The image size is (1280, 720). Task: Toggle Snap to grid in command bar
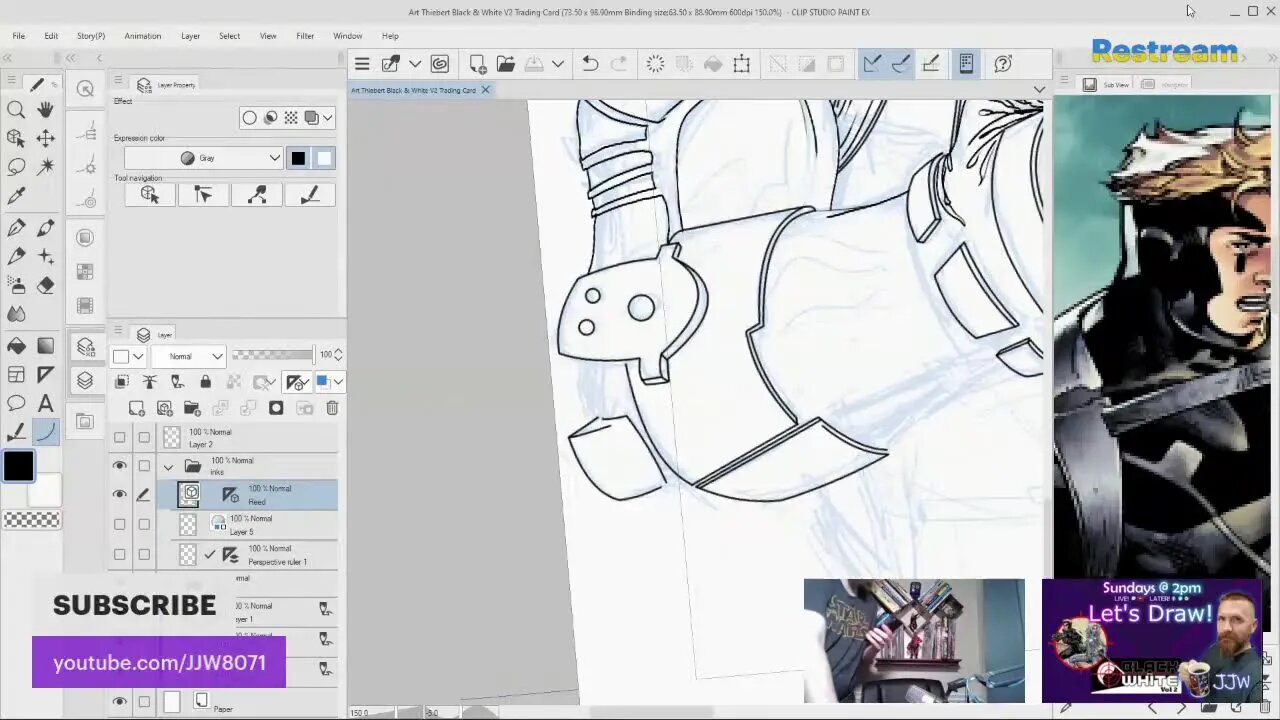(x=930, y=64)
